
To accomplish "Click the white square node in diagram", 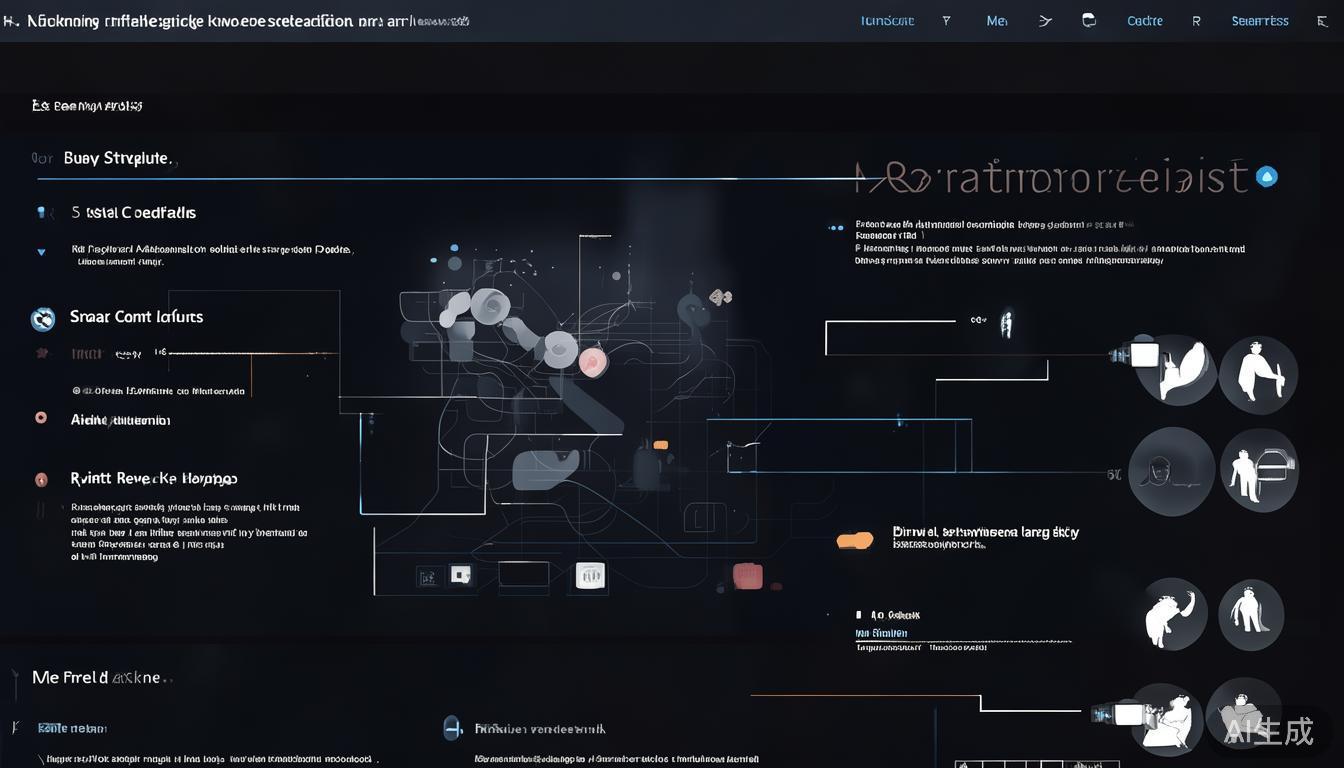I will tap(590, 575).
